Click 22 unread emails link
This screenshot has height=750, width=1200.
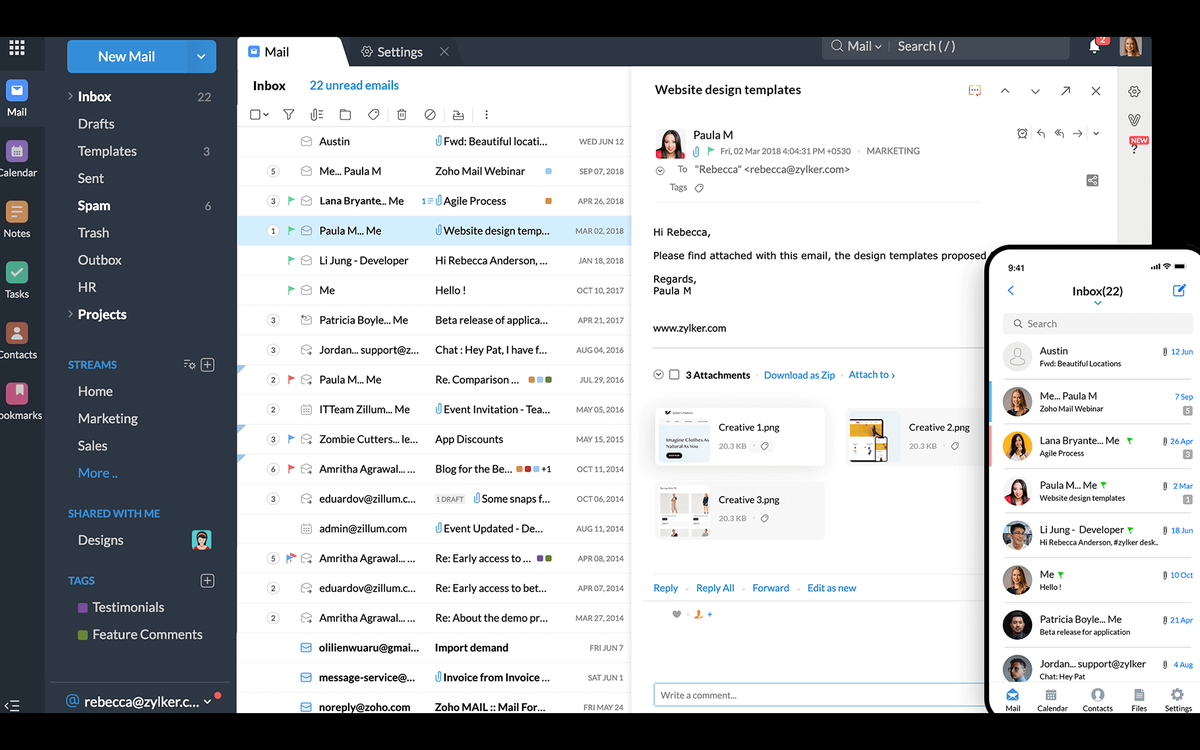click(x=354, y=86)
